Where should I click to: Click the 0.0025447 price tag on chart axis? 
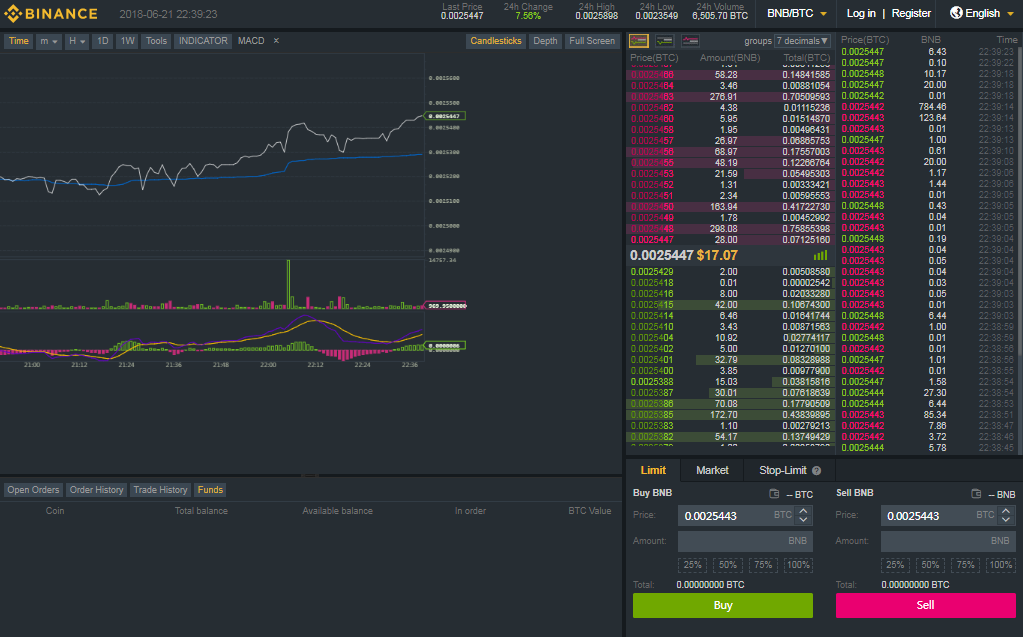(445, 116)
